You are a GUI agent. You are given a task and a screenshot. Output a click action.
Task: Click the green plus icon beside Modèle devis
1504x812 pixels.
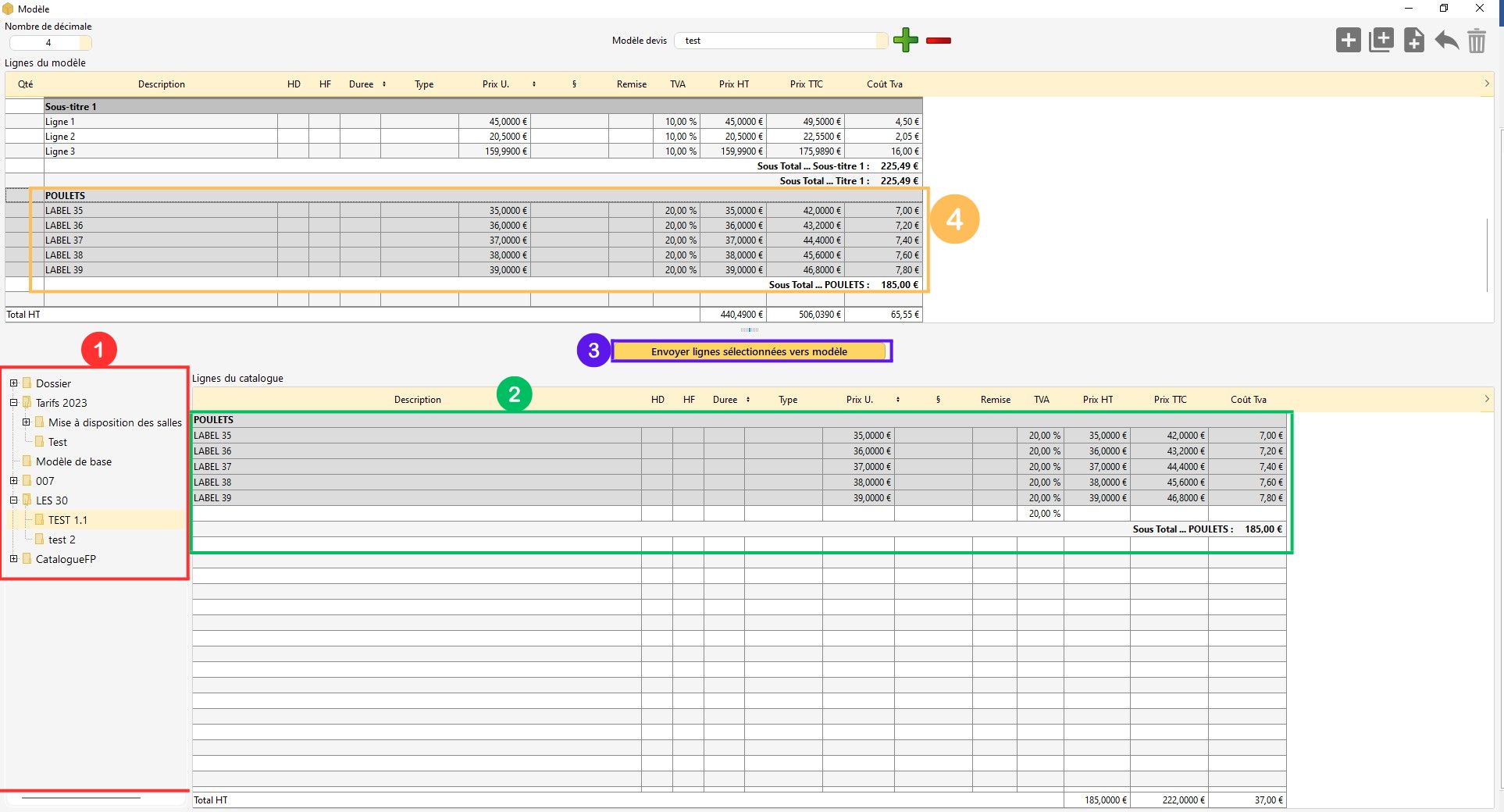tap(905, 40)
